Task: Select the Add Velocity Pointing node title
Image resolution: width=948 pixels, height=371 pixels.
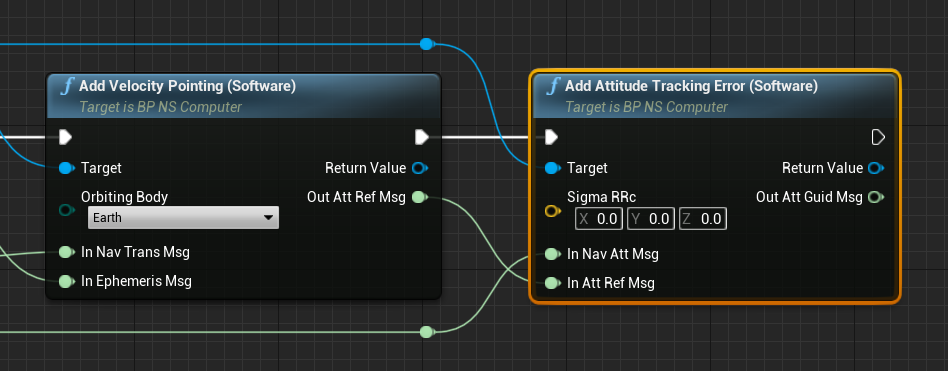Action: point(187,86)
